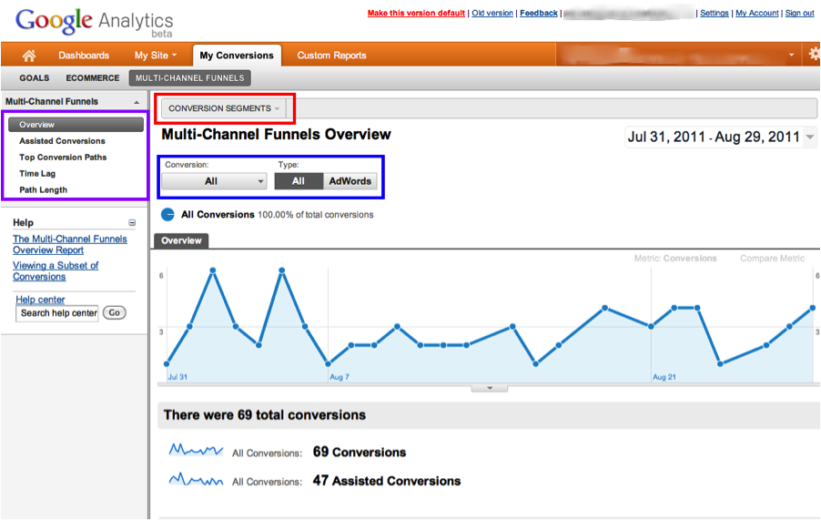Select the Overview chart tab
Screen dimensions: 821x520
pos(181,241)
